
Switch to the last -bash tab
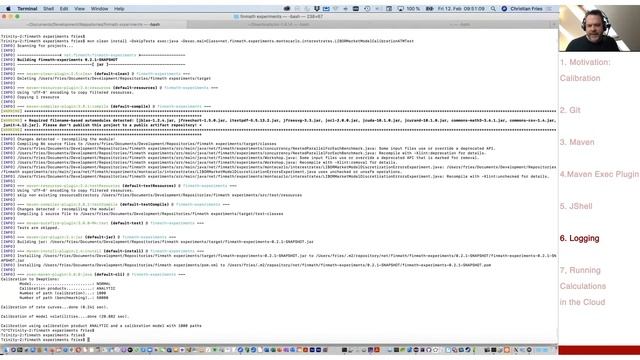tap(460, 24)
